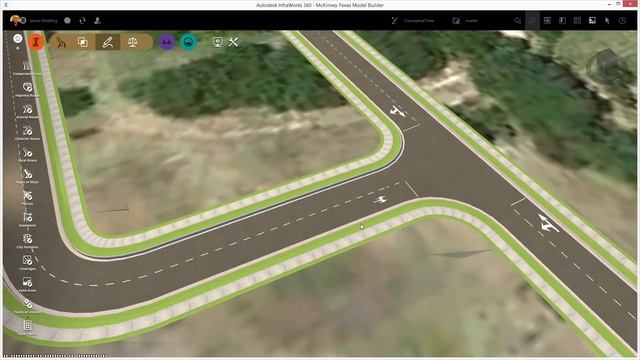640x360 pixels.
Task: Select the Easements tool
Action: coord(27,220)
